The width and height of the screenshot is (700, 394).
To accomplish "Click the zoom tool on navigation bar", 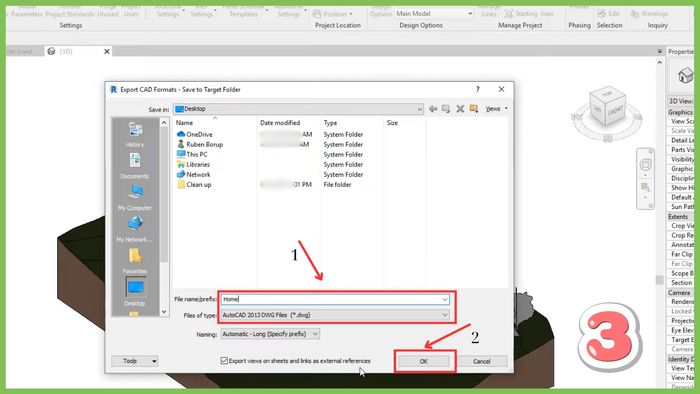I will (x=646, y=187).
